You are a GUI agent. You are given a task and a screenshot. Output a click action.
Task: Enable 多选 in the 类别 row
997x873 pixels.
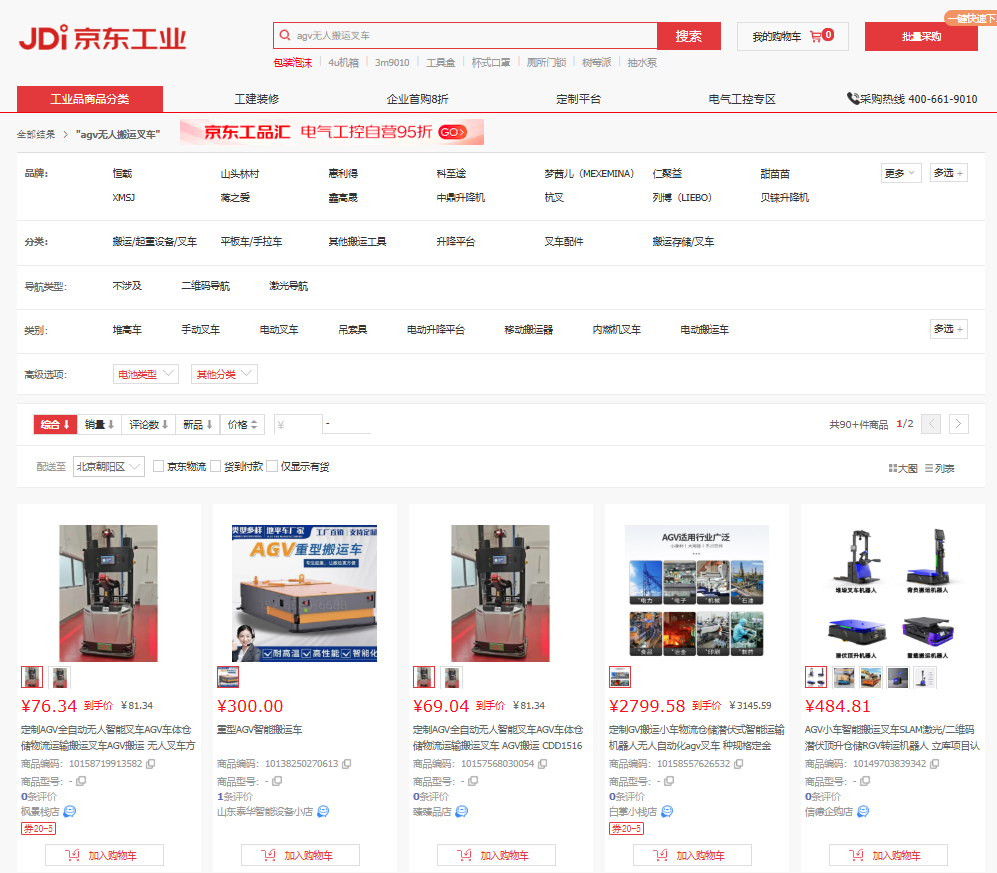pos(948,329)
